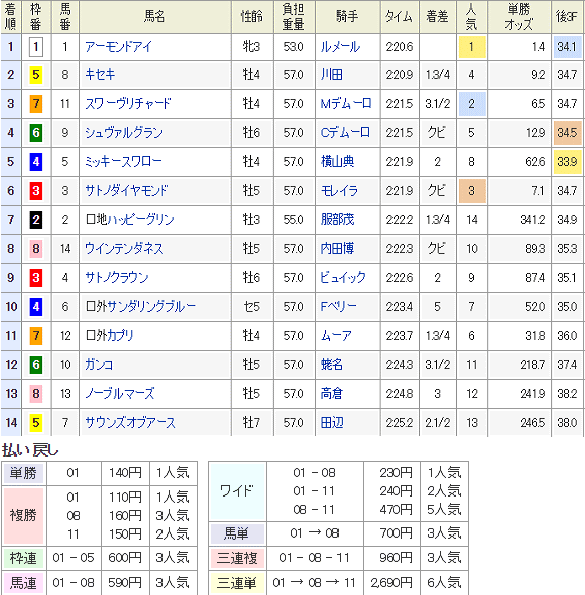This screenshot has width=585, height=595.
Task: Click the 三連単 payout label
Action: tap(237, 583)
